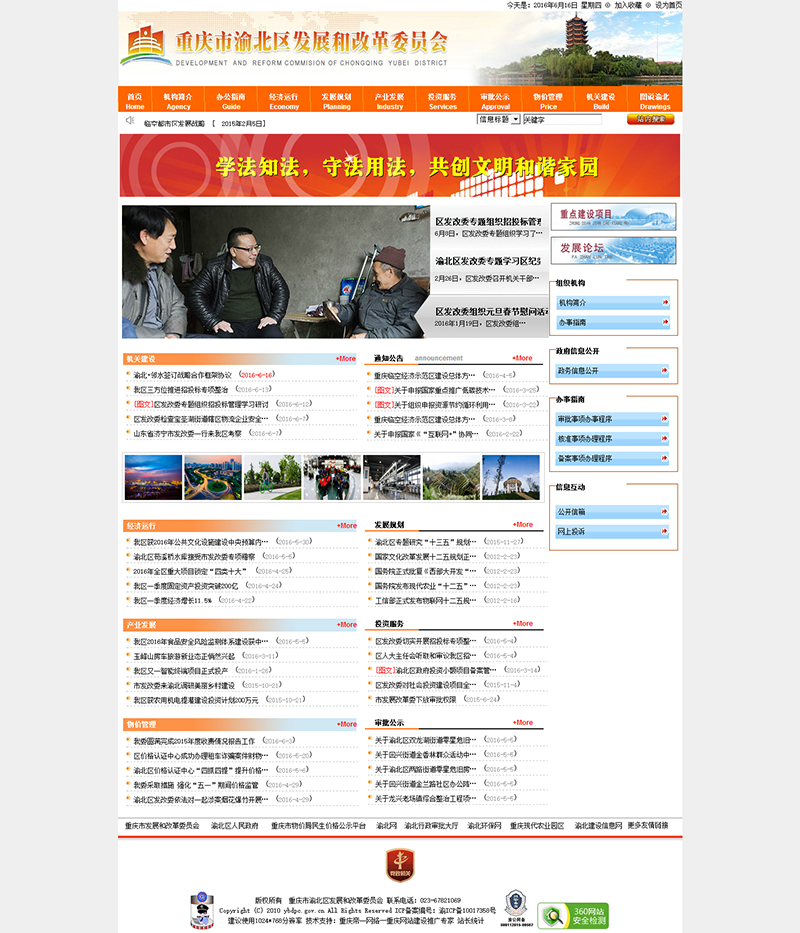Click arrow icon beside 审批事项办事程序
The width and height of the screenshot is (800, 933).
[665, 419]
